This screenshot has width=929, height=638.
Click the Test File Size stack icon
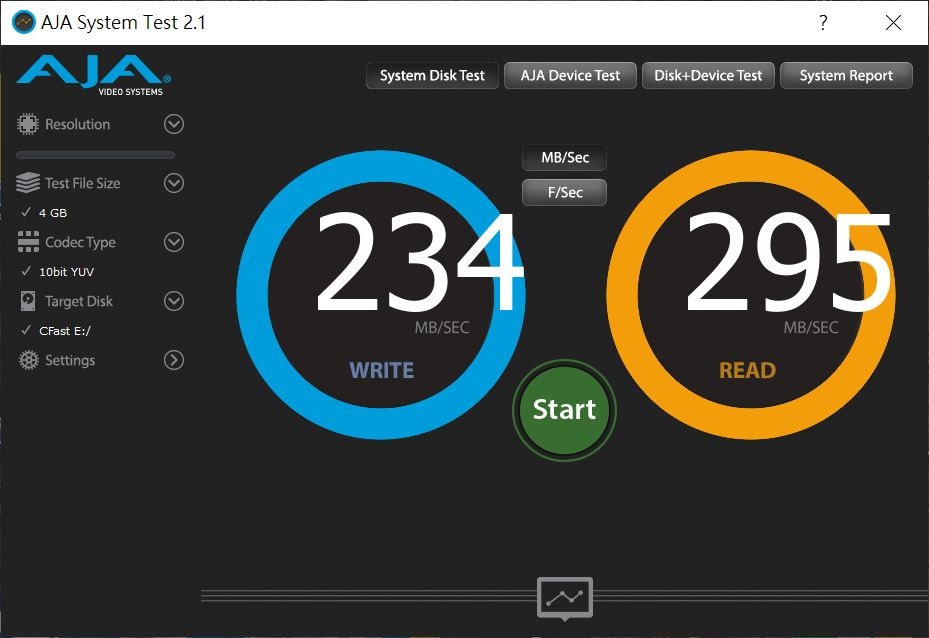click(x=28, y=183)
